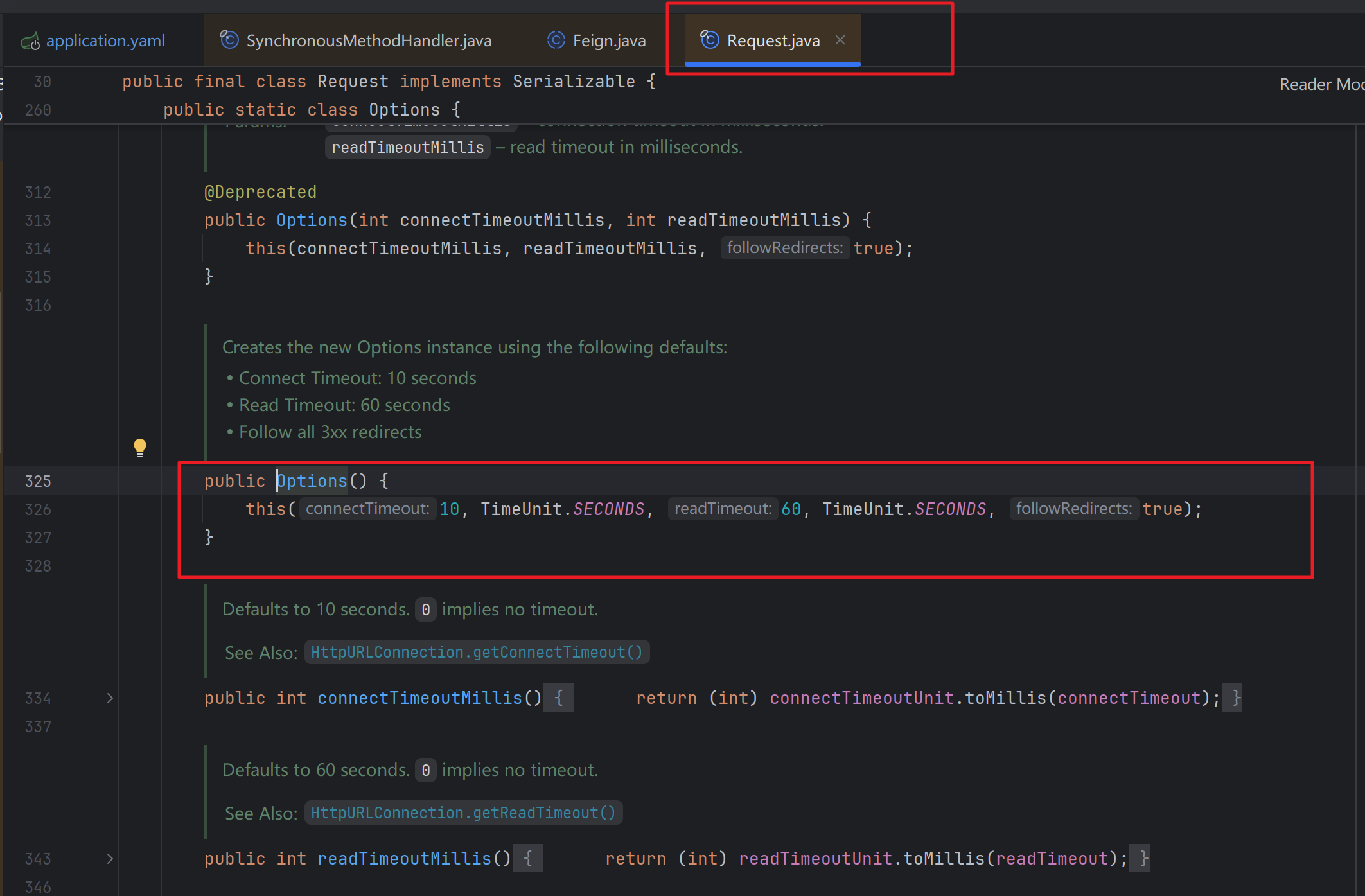Expand the folded readTimeoutMillis method at line 343
This screenshot has width=1365, height=896.
110,859
